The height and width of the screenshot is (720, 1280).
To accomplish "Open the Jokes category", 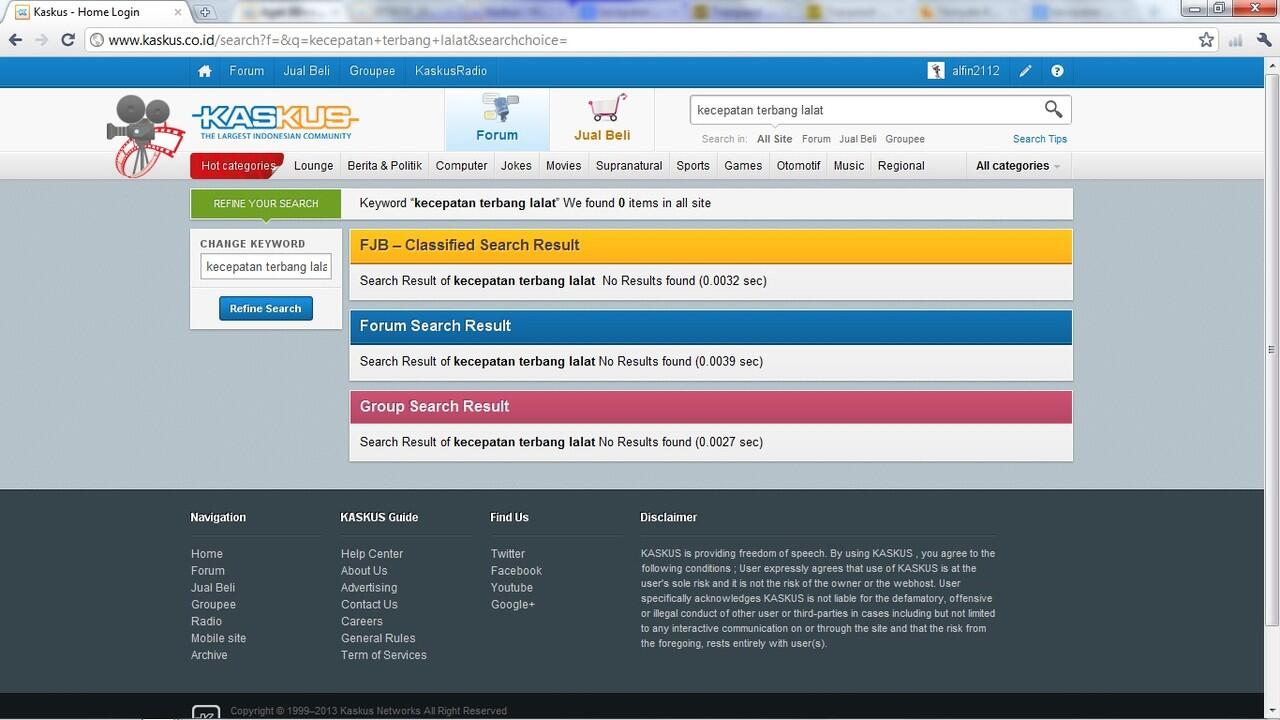I will pos(516,166).
